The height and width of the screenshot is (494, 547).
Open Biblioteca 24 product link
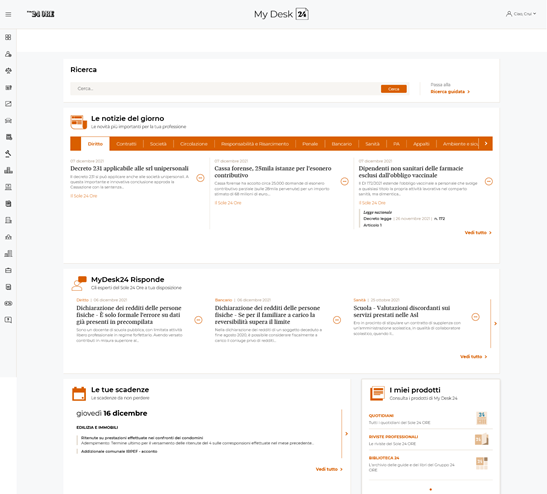pos(384,458)
